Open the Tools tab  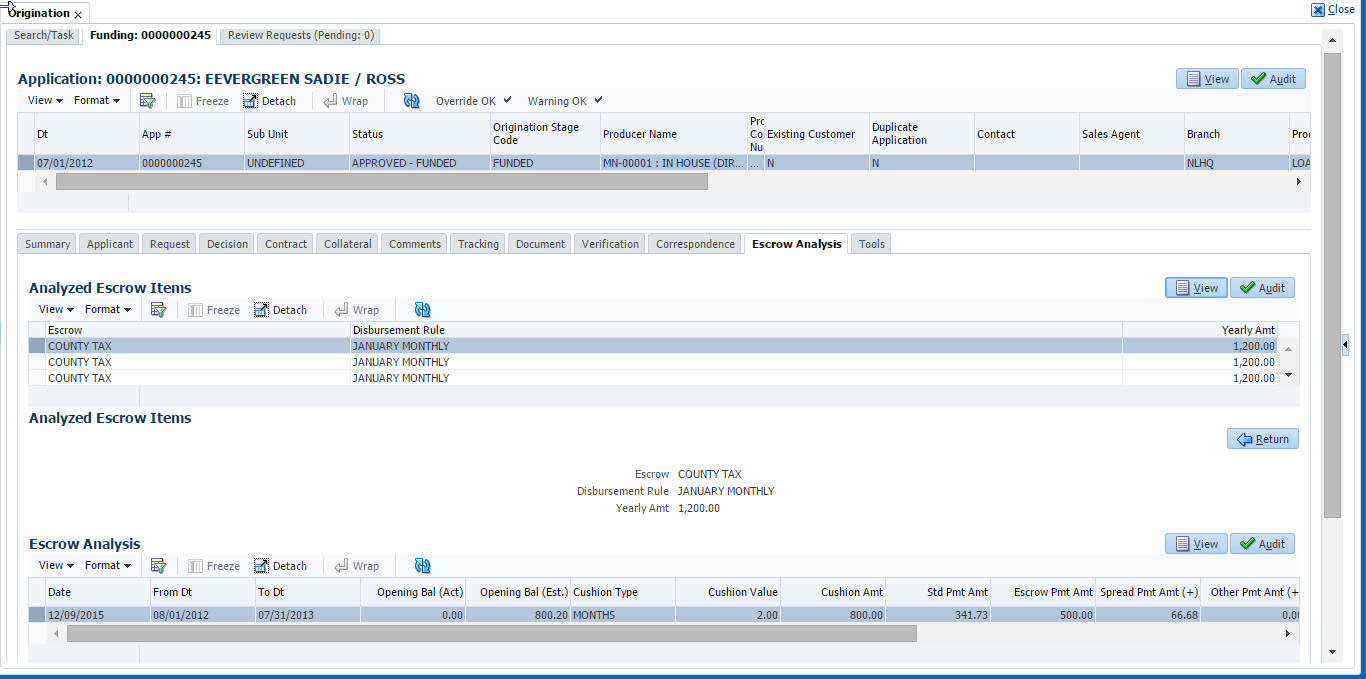pos(871,244)
